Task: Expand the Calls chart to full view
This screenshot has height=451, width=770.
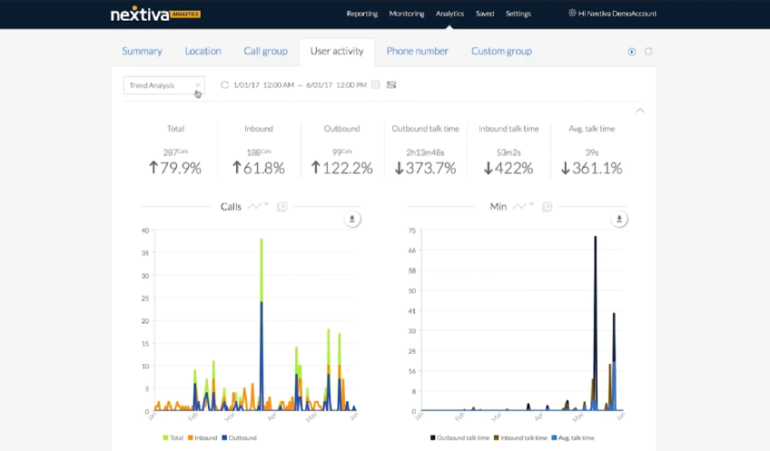Action: click(282, 207)
